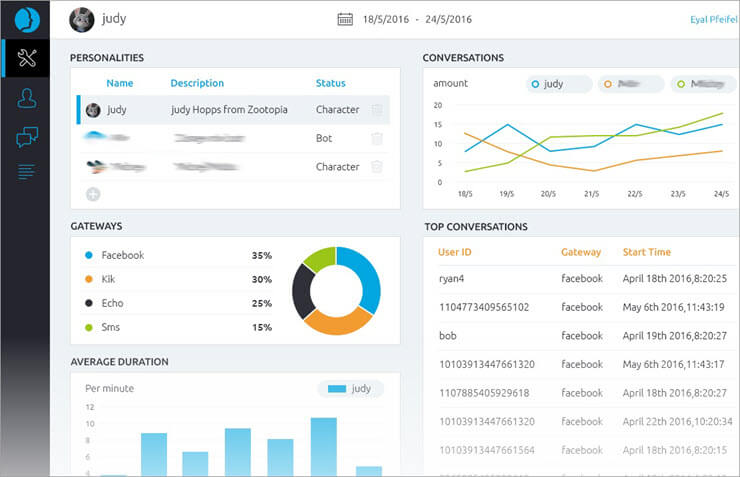Click the 18/5/2016 start date
This screenshot has height=477, width=740.
tap(386, 19)
